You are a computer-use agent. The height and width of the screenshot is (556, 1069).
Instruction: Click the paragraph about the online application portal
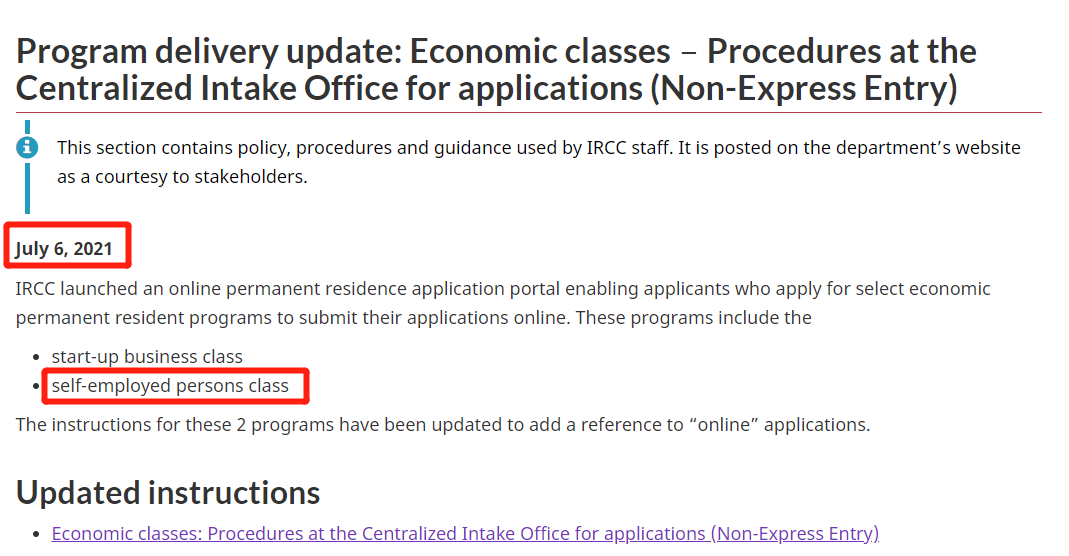pyautogui.click(x=502, y=303)
